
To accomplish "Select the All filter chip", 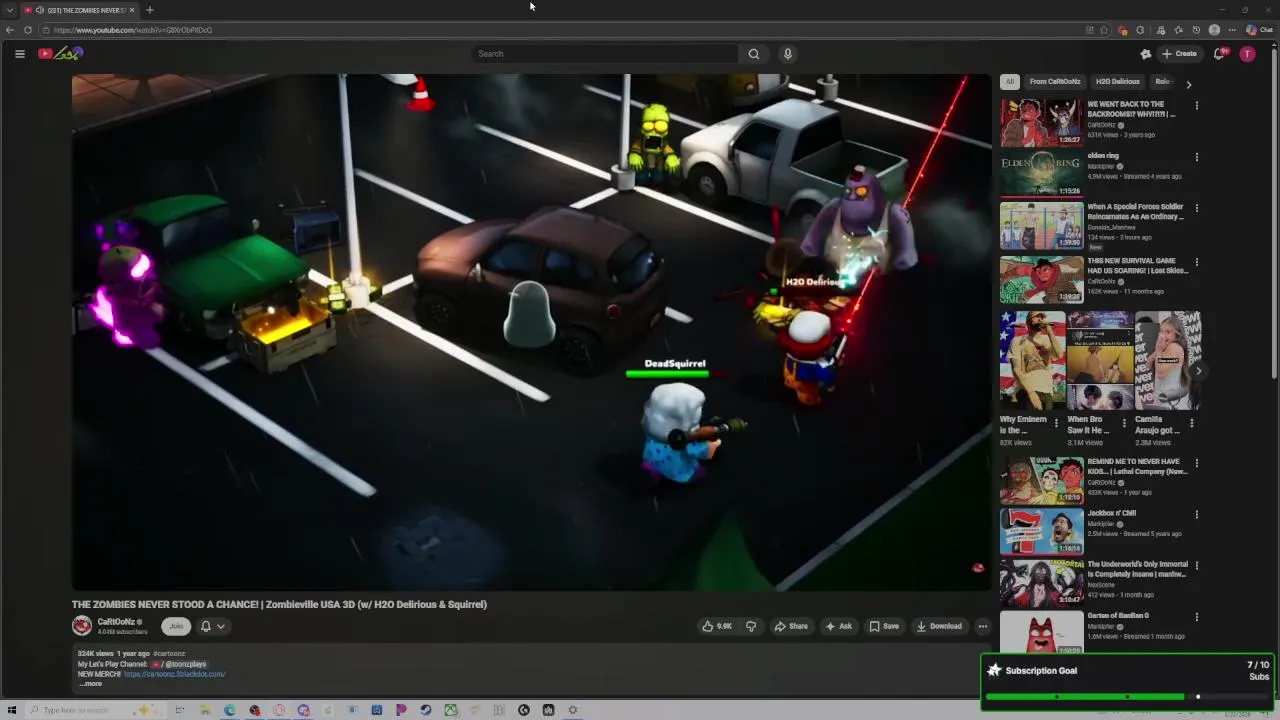I will 1010,82.
